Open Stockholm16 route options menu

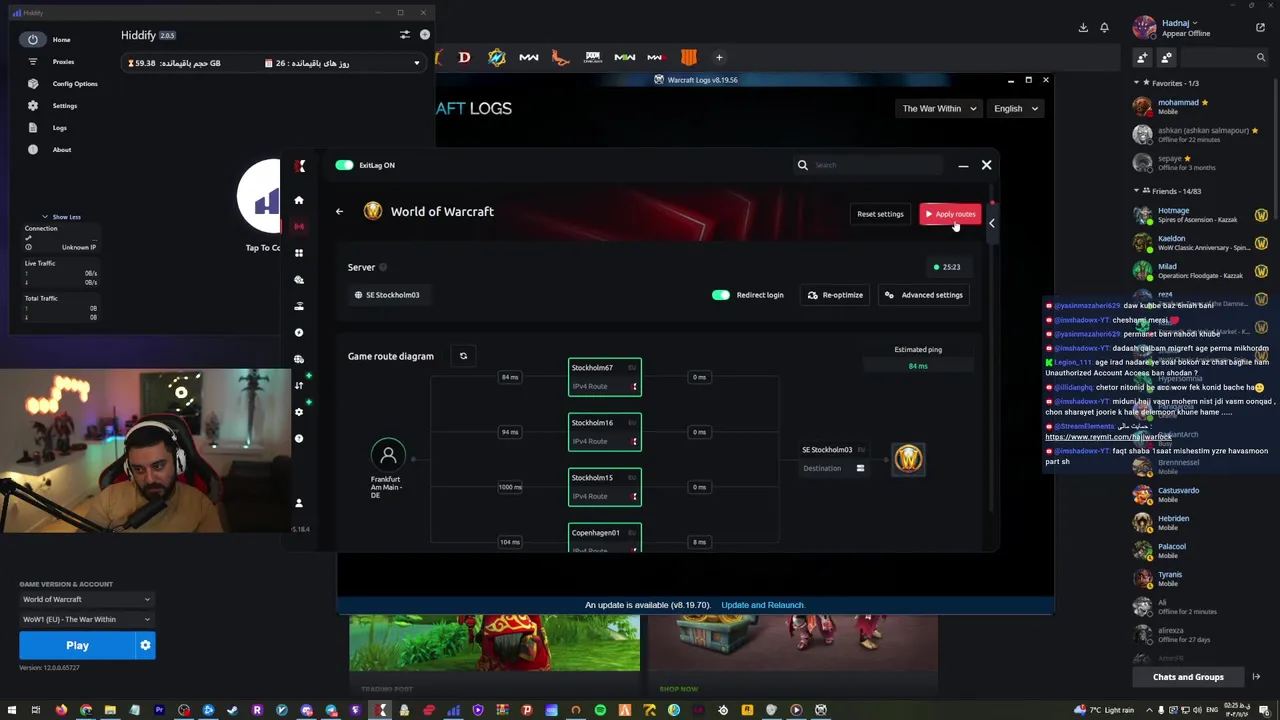click(x=634, y=441)
